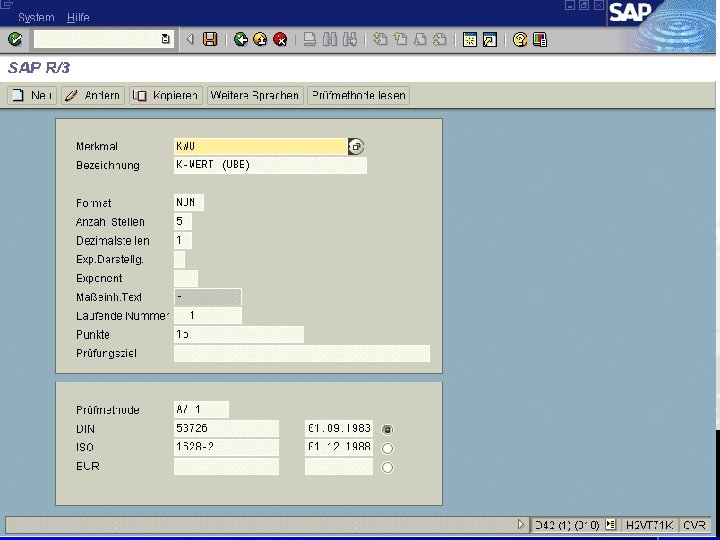
Task: Expand status bar with triangle arrow
Action: [x=521, y=524]
